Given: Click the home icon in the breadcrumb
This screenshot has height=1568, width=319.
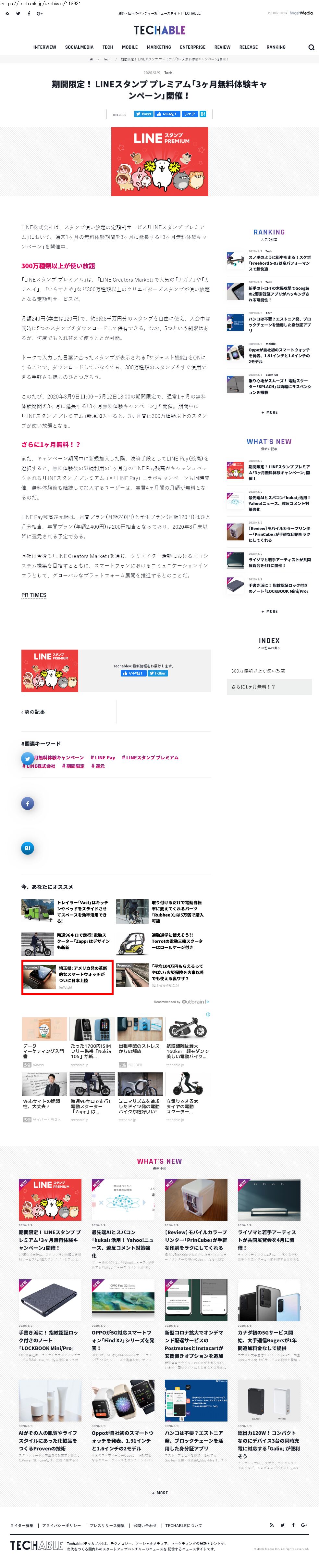Looking at the screenshot, I should click(91, 59).
